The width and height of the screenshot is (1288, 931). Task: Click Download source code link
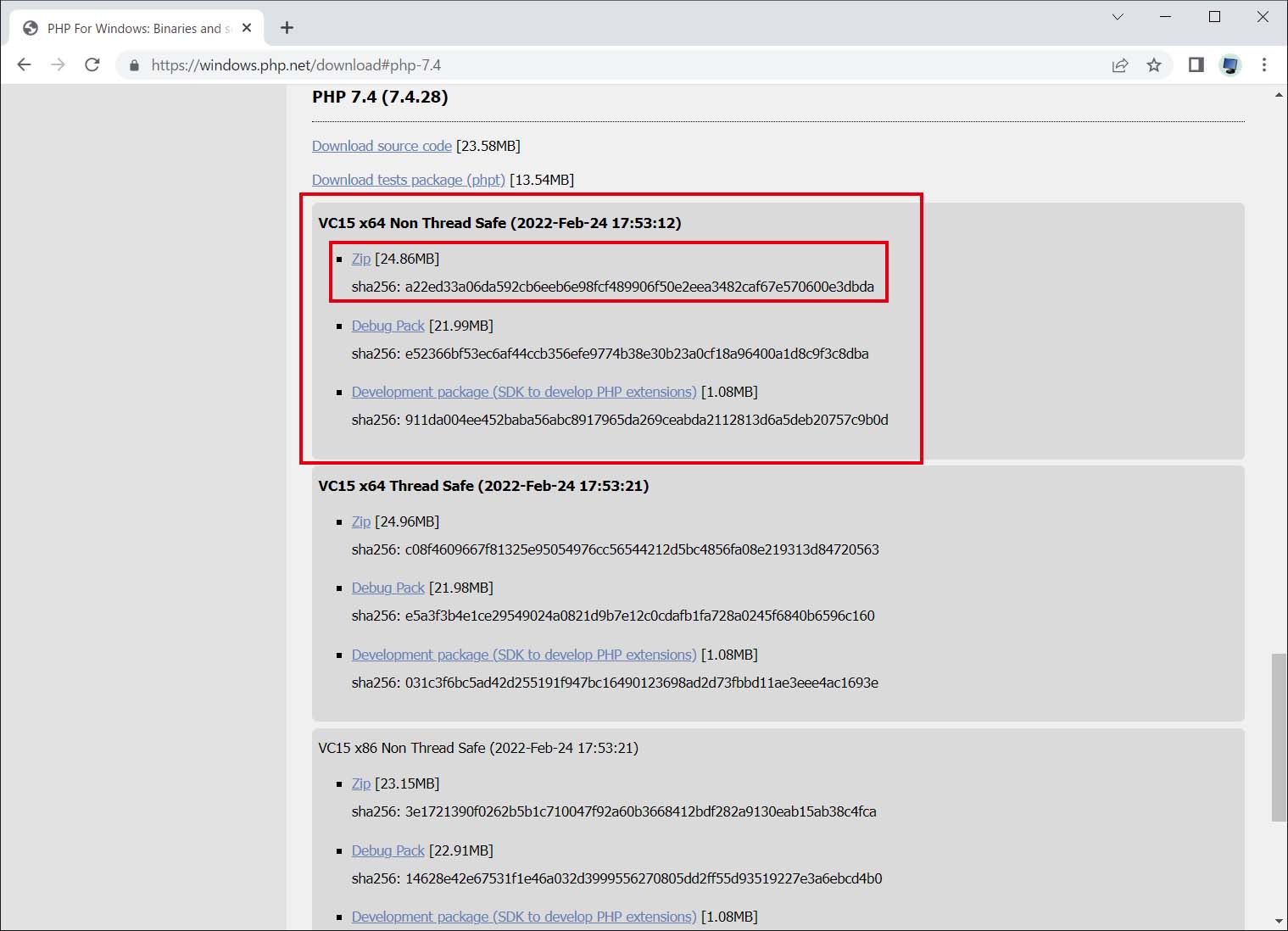coord(382,146)
